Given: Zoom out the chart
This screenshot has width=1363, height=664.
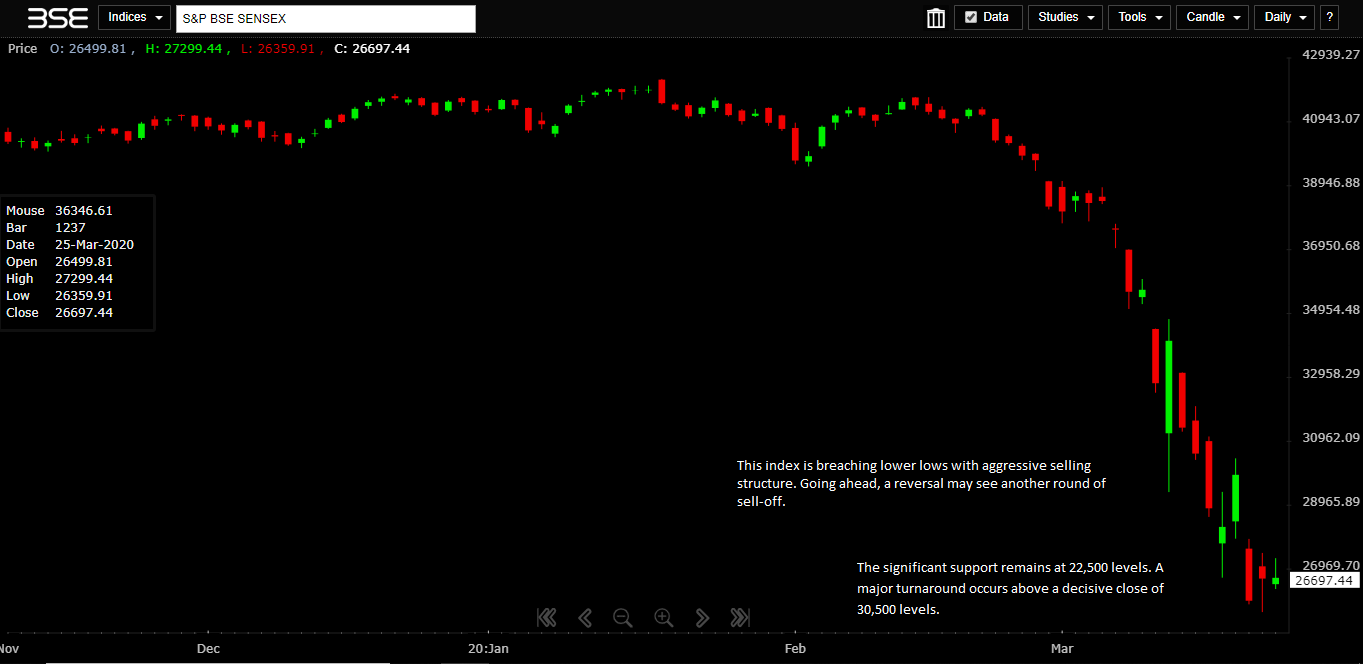Looking at the screenshot, I should click(622, 618).
